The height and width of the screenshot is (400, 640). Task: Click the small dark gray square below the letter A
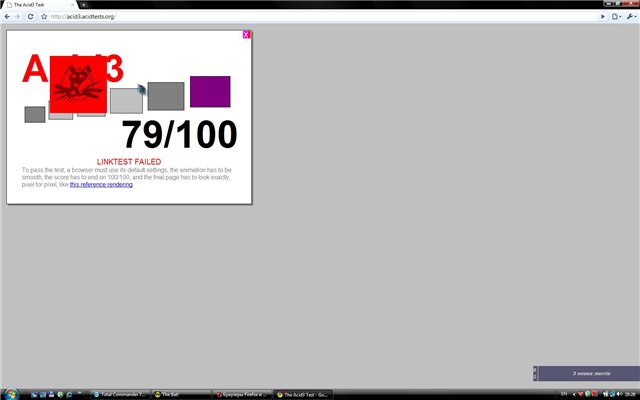pyautogui.click(x=35, y=114)
